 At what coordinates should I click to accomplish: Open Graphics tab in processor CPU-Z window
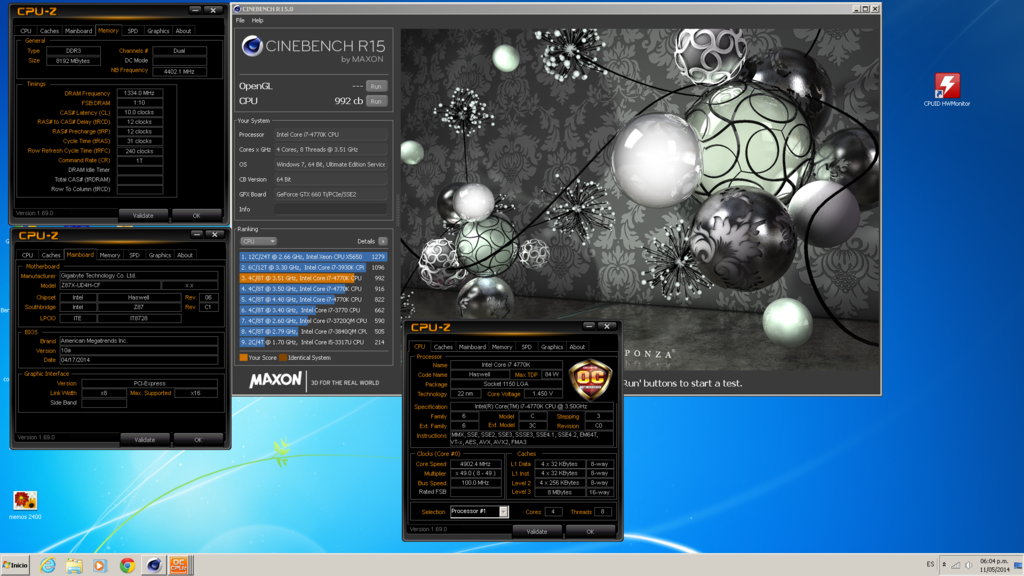(x=552, y=347)
